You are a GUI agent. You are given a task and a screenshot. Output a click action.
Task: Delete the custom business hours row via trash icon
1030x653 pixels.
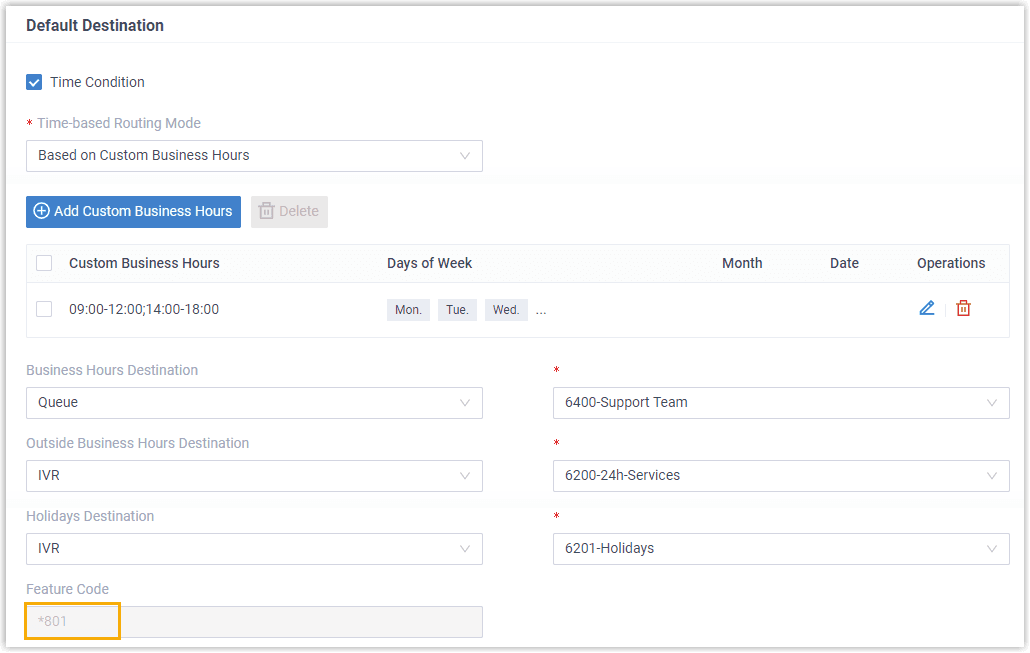pos(963,308)
